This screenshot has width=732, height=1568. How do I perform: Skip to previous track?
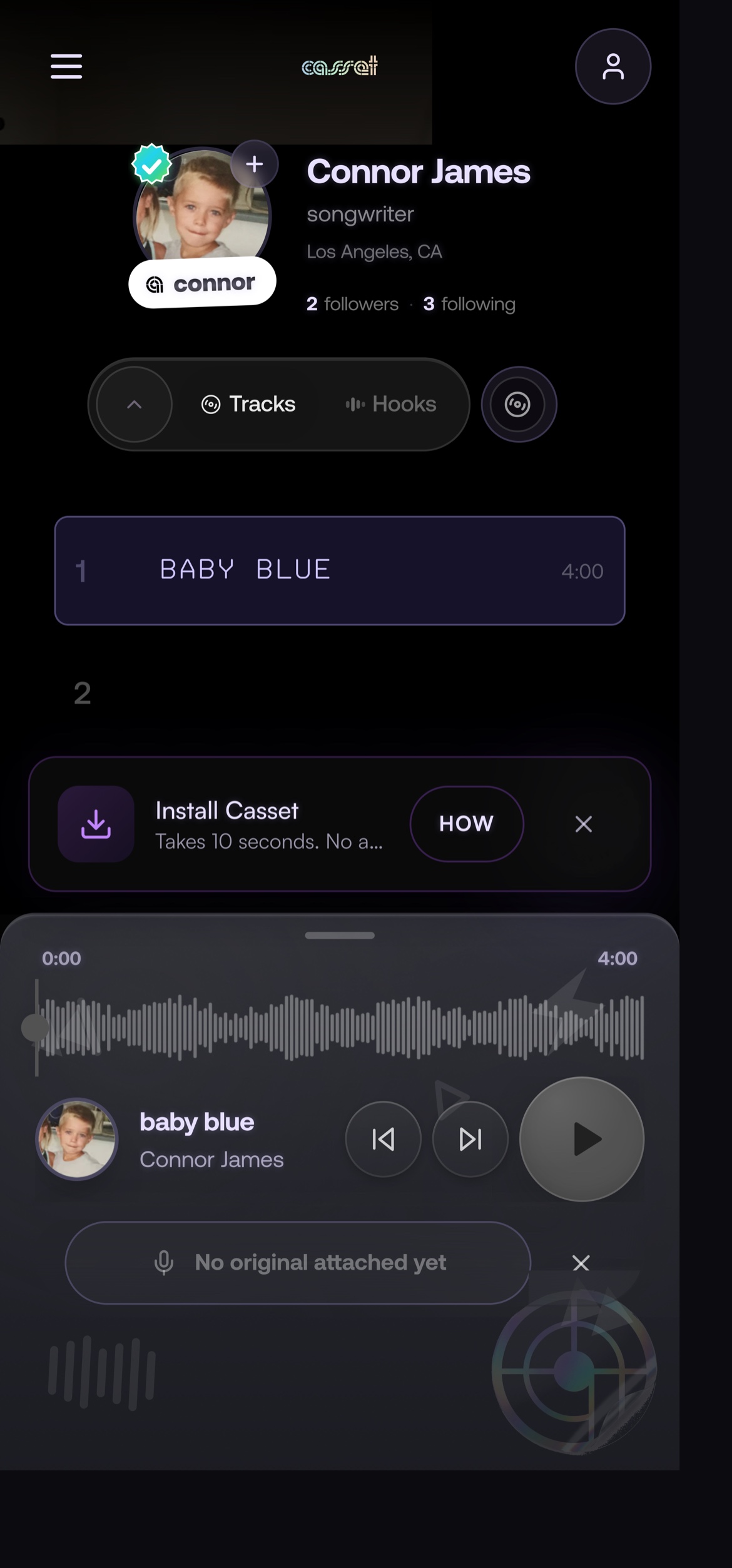[383, 1139]
